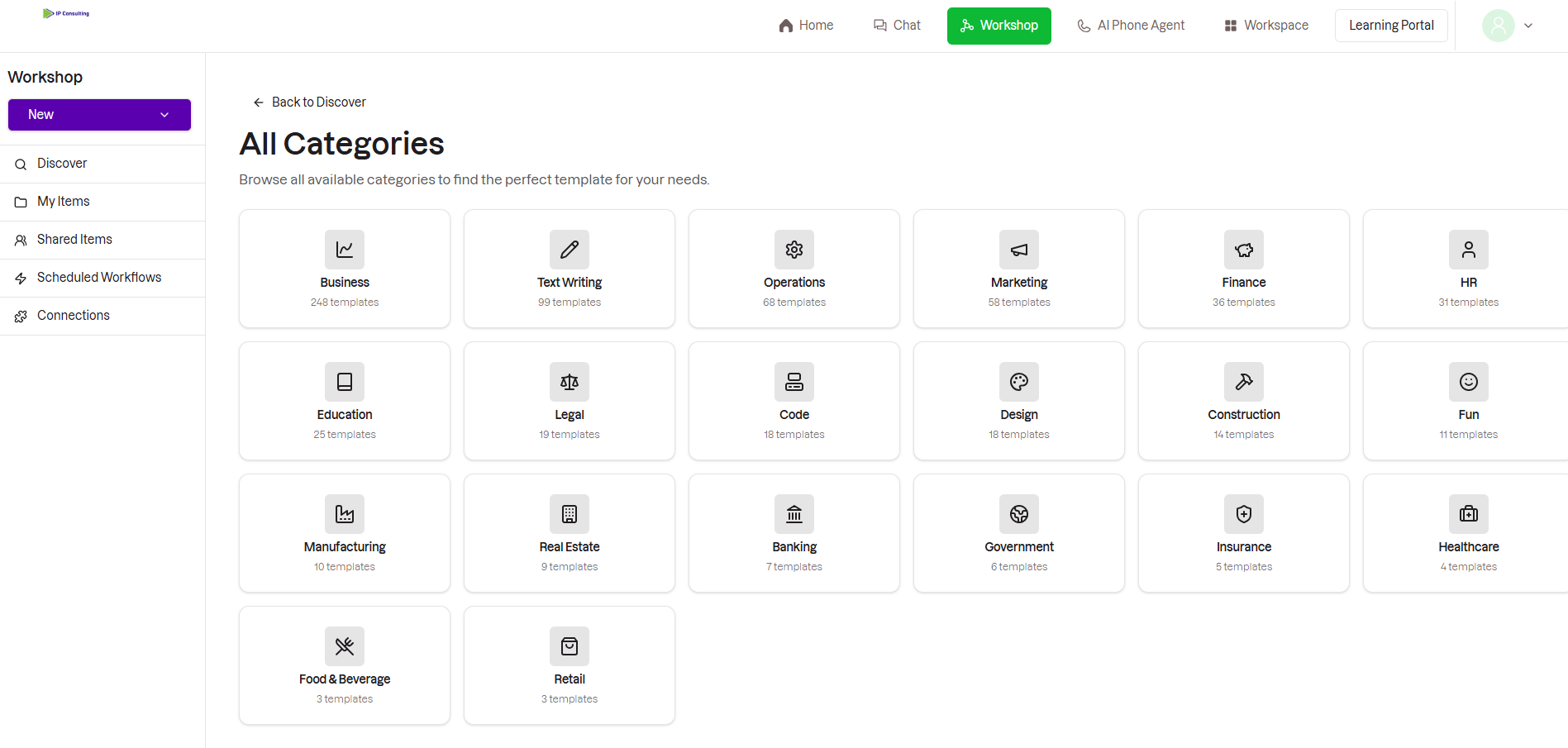This screenshot has width=1568, height=748.
Task: Open the Food & Beverage category card
Action: (x=344, y=665)
